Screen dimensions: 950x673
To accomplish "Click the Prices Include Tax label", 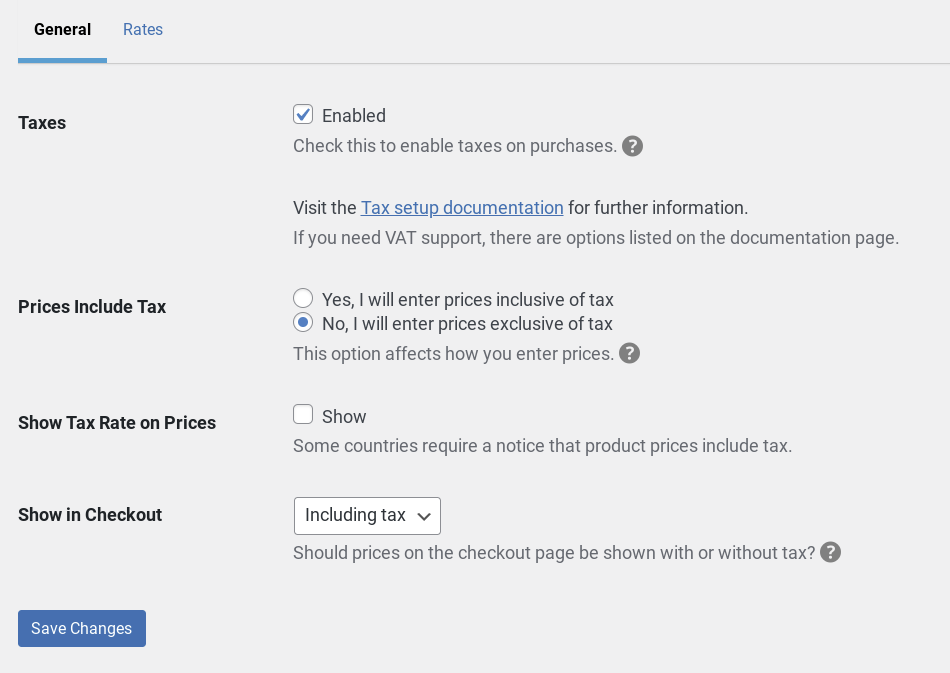I will point(92,307).
